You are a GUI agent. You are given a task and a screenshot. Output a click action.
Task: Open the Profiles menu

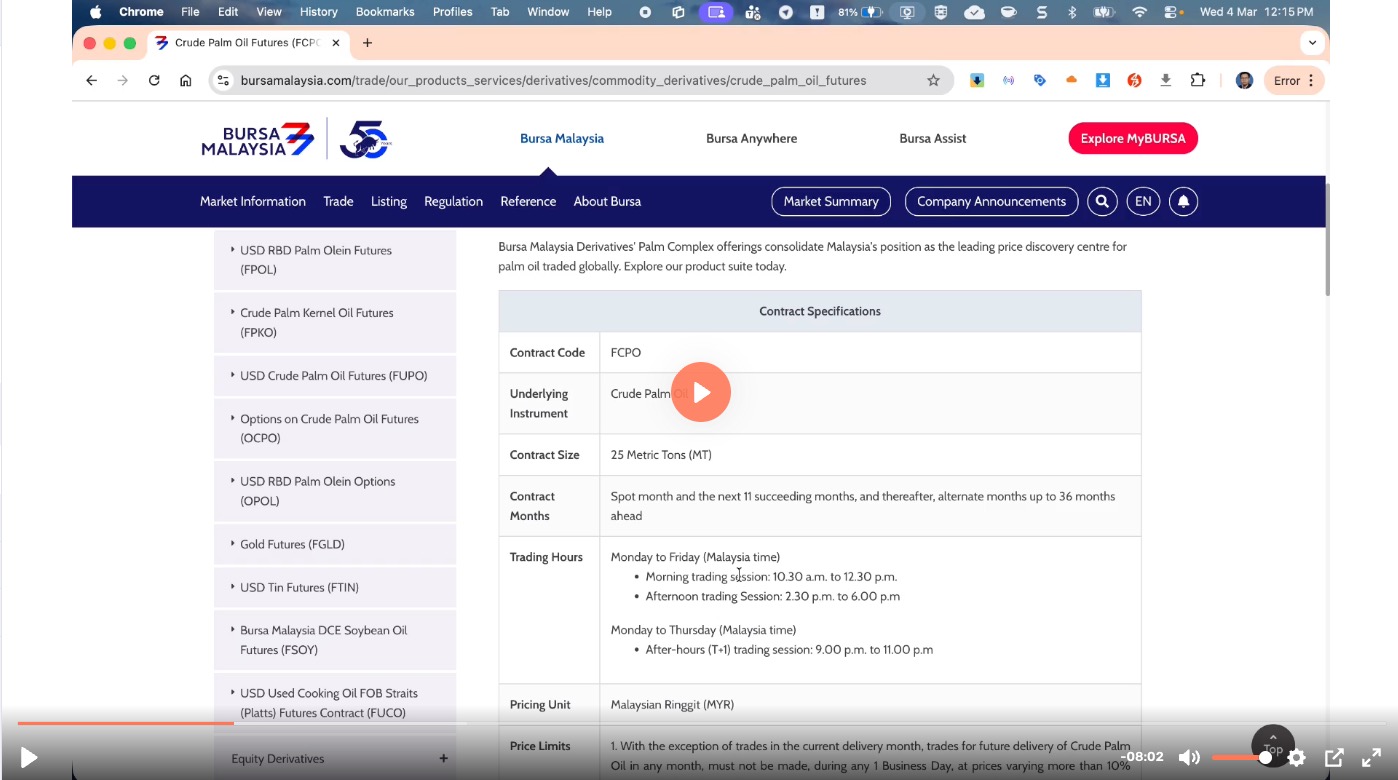[x=452, y=12]
